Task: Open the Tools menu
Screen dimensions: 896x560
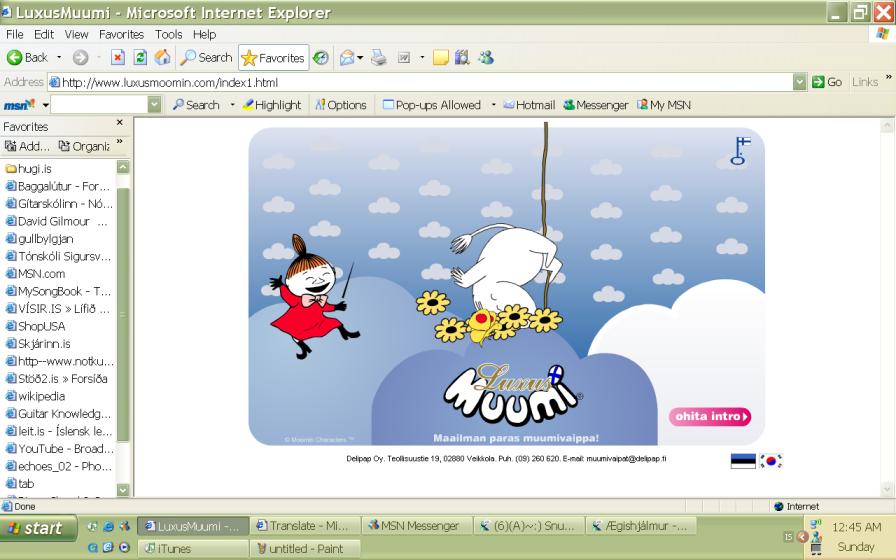Action: click(x=169, y=34)
